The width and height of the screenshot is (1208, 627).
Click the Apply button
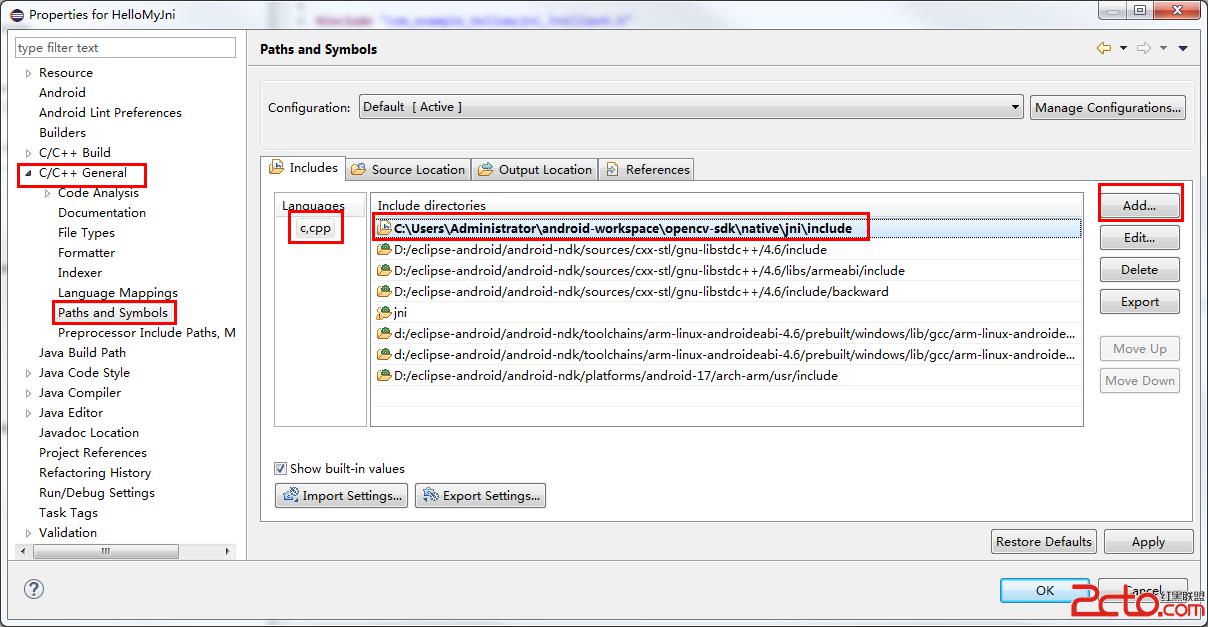1148,541
